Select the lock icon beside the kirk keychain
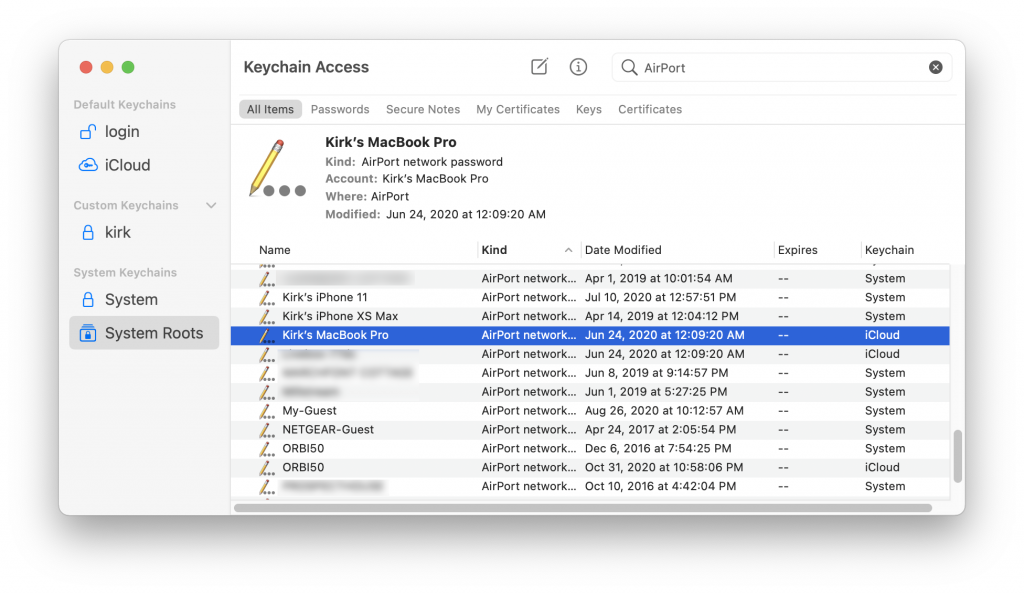 pyautogui.click(x=87, y=232)
